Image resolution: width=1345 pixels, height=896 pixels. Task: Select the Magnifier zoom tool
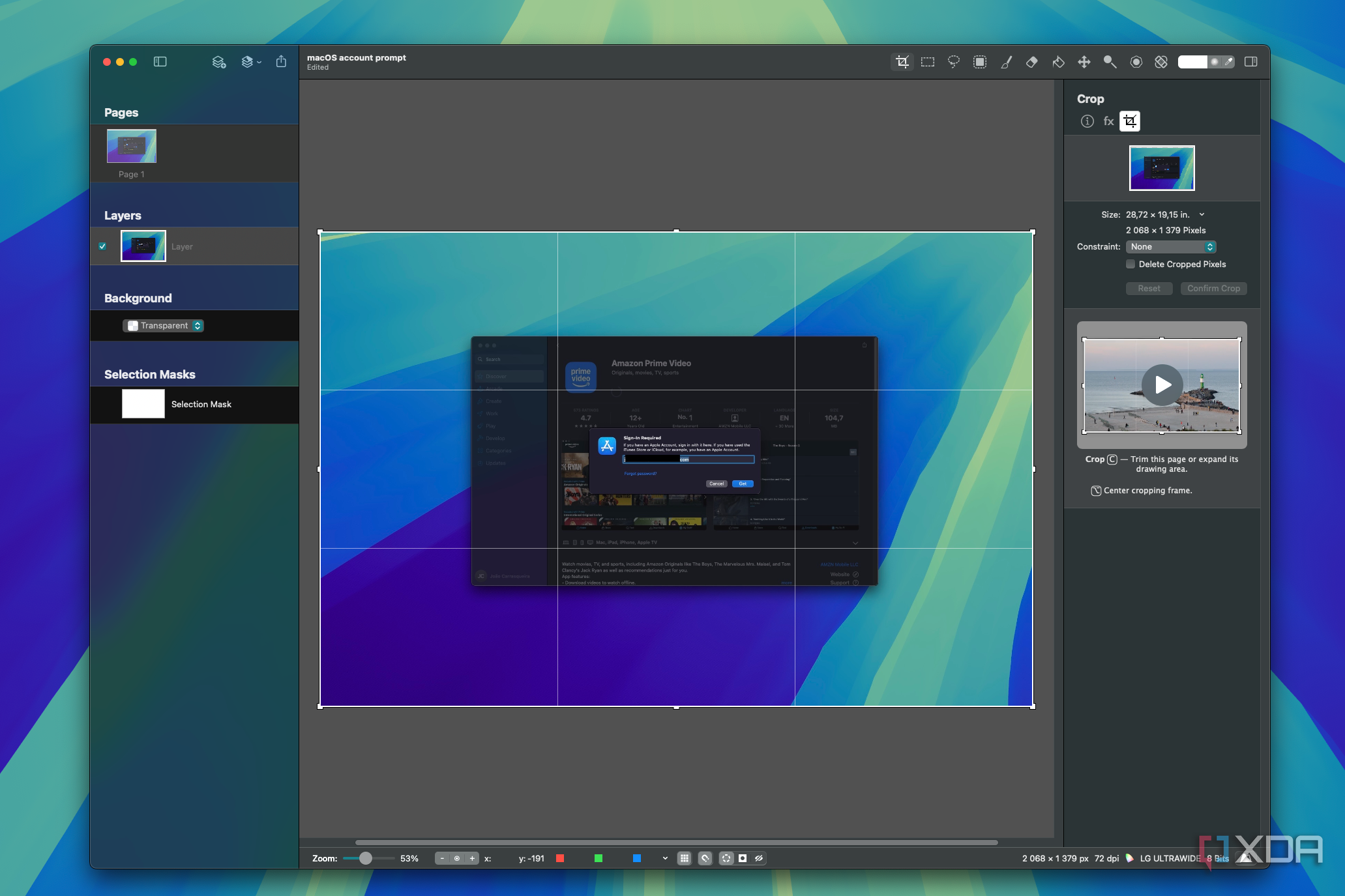(1110, 62)
